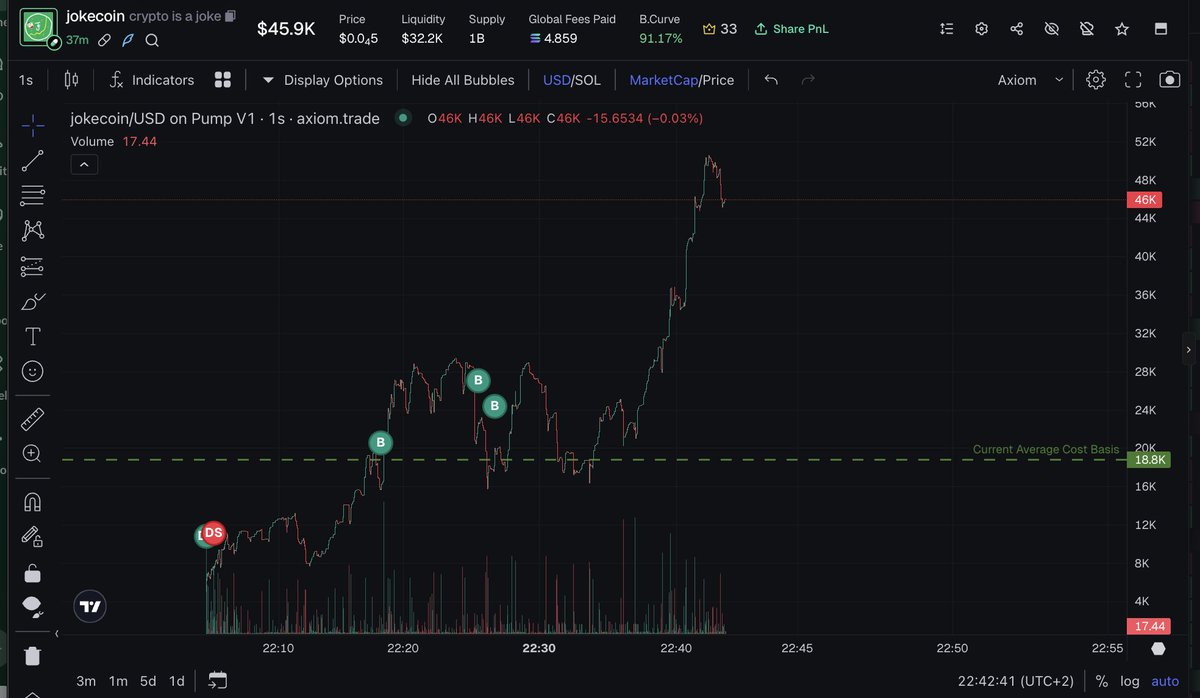The width and height of the screenshot is (1200, 698).
Task: Open the 1s interval selector
Action: 26,80
